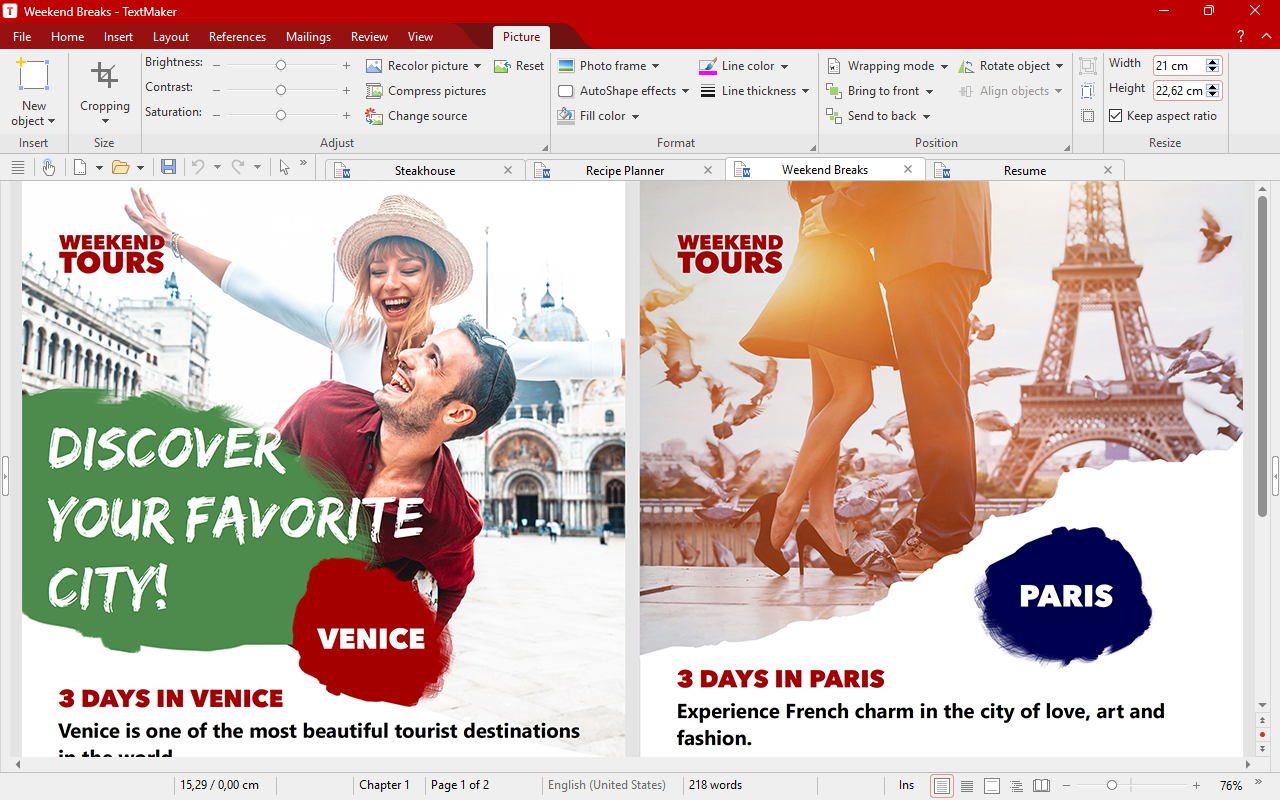1280x800 pixels.
Task: Adjust the Contrast slider handle
Action: 281,90
